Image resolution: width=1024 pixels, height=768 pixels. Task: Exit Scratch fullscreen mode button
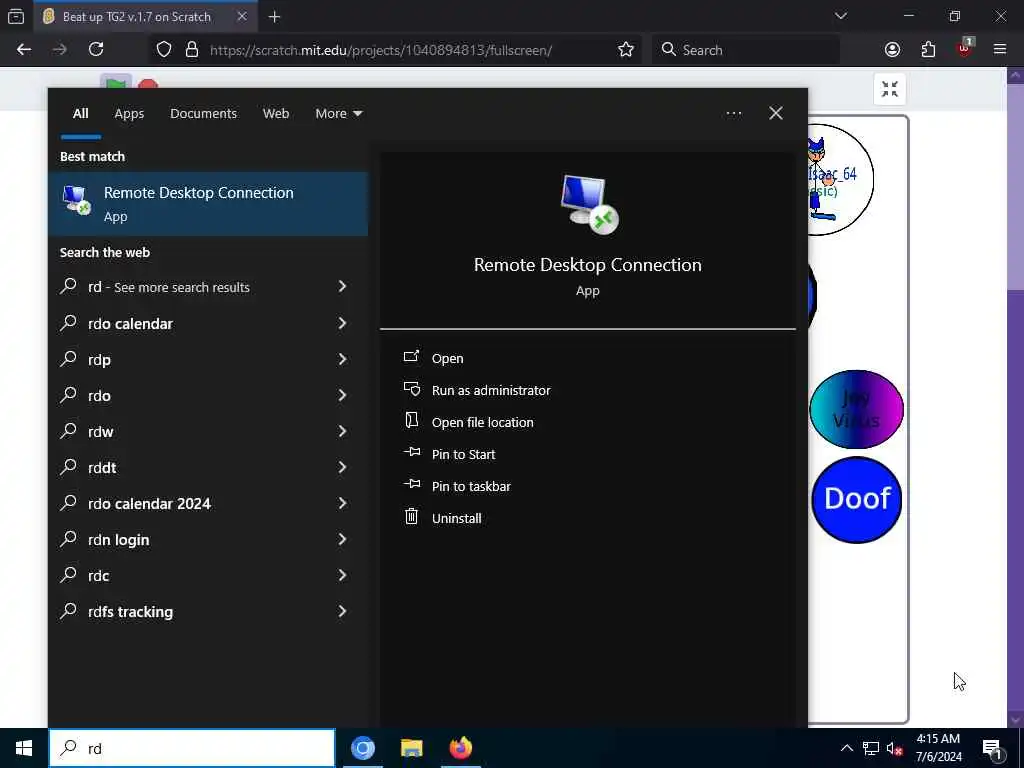(x=889, y=89)
